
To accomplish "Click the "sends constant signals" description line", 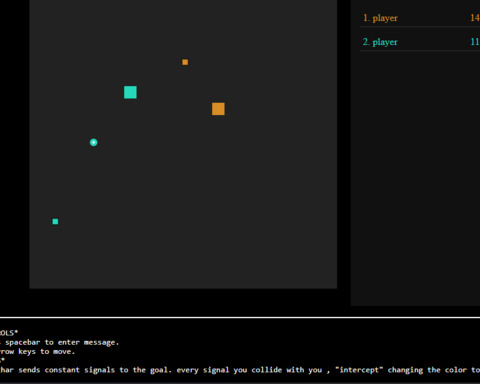I will coord(240,370).
